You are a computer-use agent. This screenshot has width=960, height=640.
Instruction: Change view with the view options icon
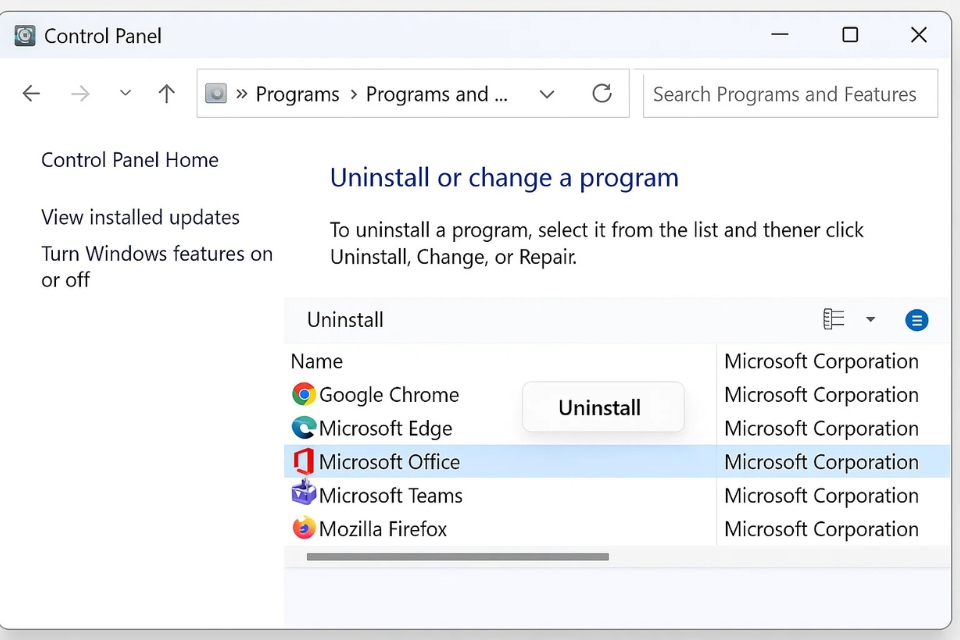coord(834,320)
